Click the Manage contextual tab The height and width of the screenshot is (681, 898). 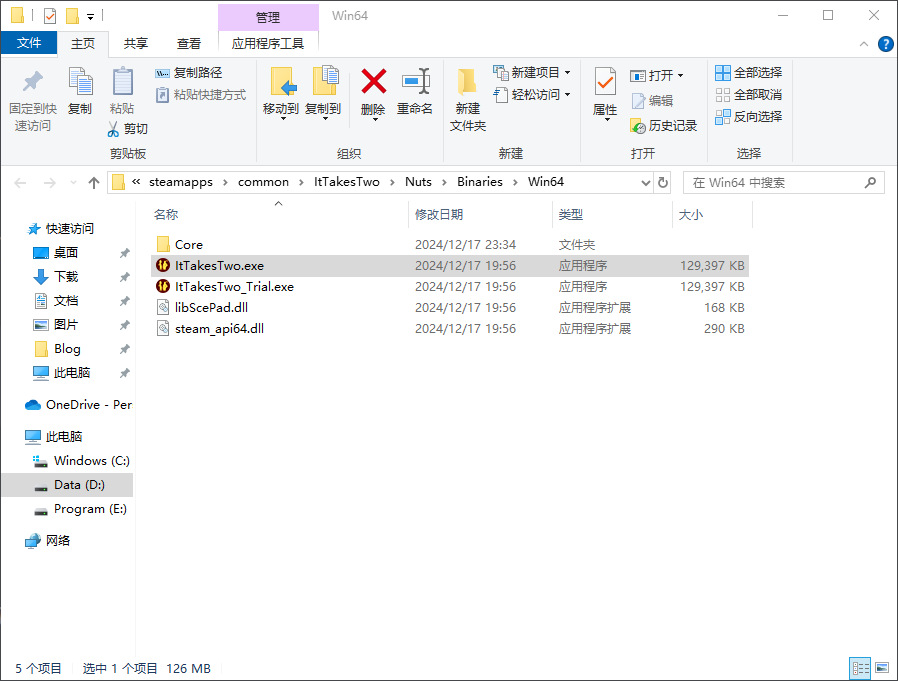pos(267,17)
